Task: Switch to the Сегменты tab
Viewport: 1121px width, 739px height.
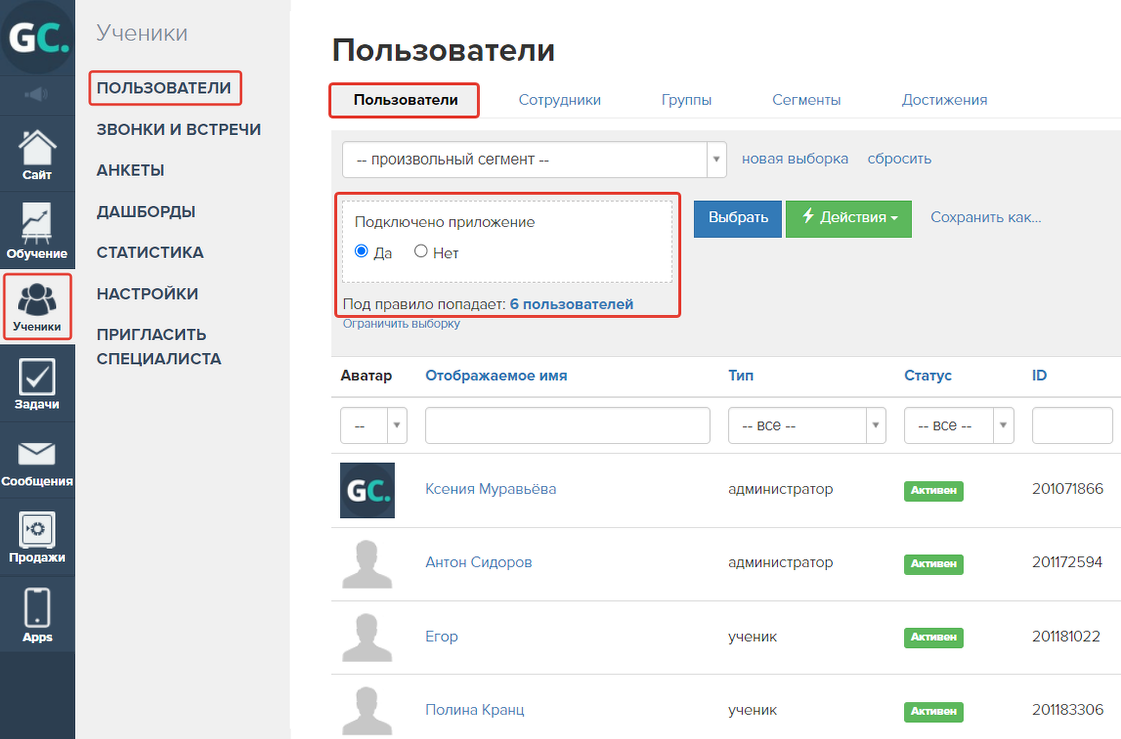Action: [806, 100]
